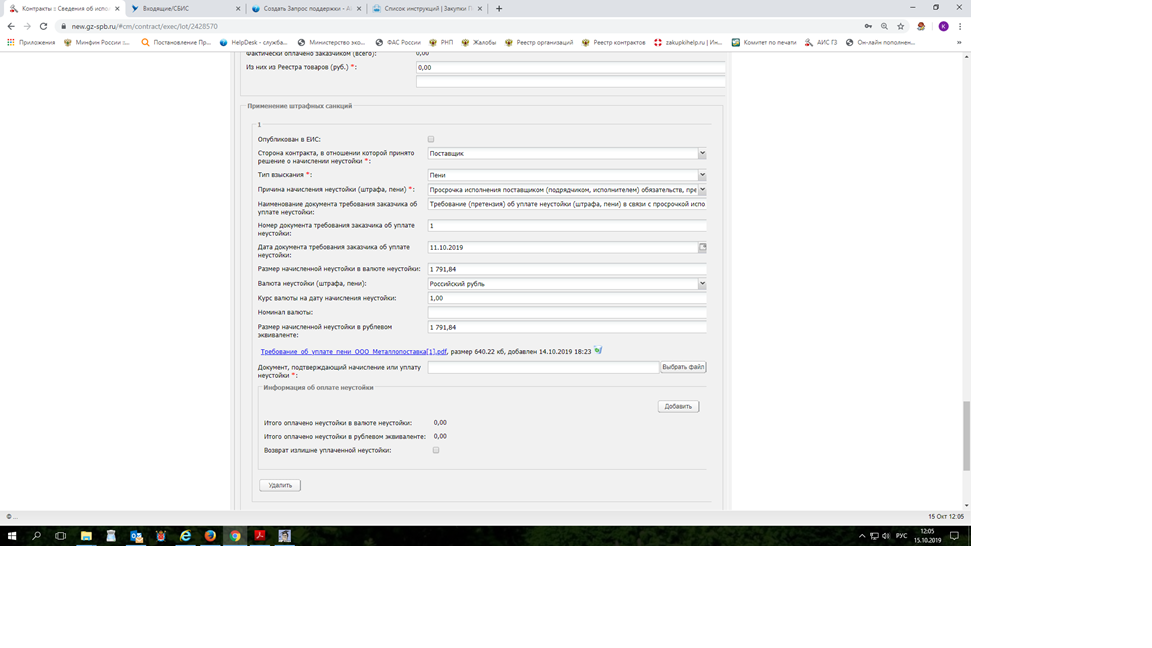Open notification center icon in tray
Screen dimensions: 1152x648
(954, 536)
